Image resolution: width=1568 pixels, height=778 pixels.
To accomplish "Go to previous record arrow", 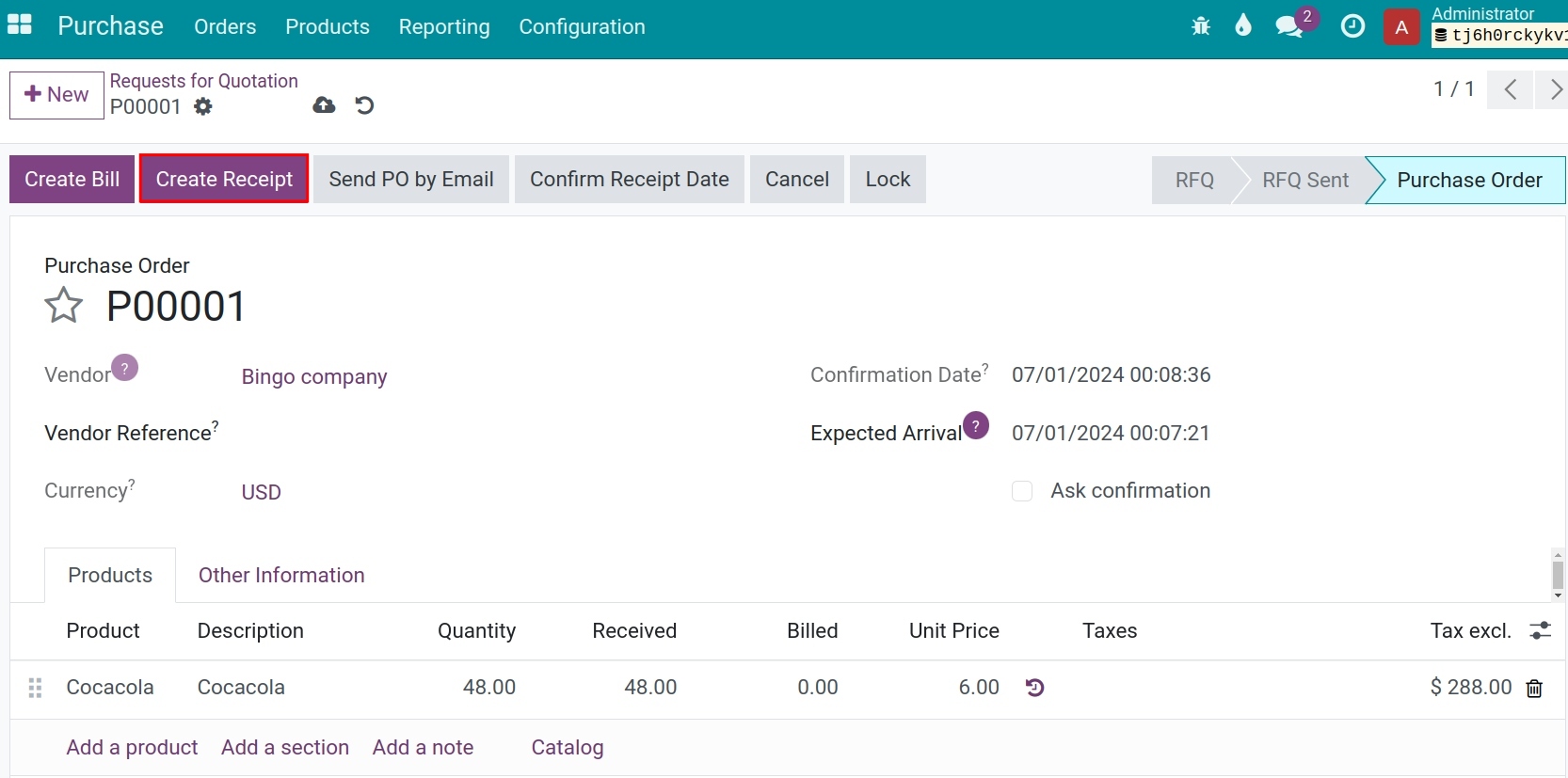I will coord(1510,89).
